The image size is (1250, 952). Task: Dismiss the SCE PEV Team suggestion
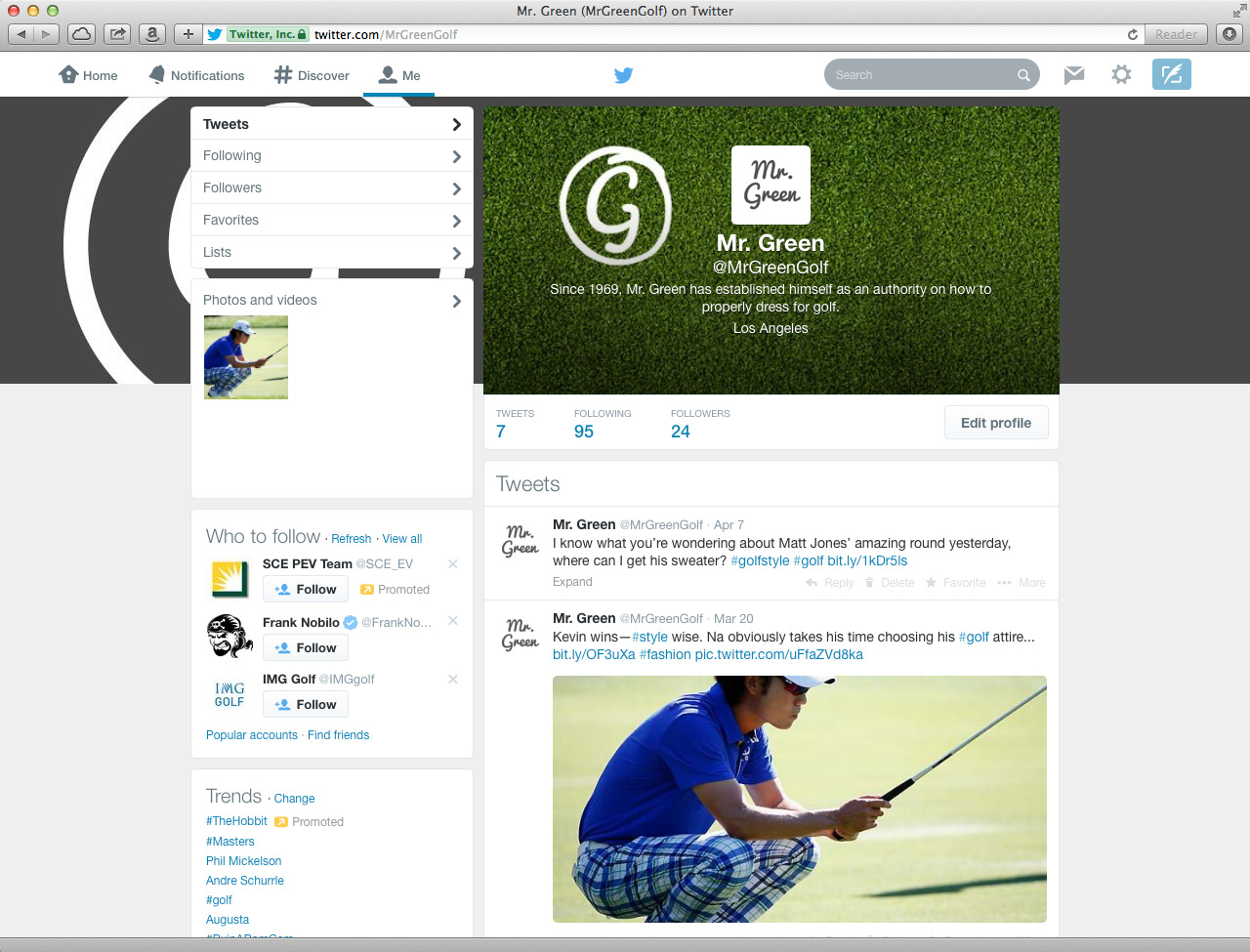pyautogui.click(x=453, y=564)
